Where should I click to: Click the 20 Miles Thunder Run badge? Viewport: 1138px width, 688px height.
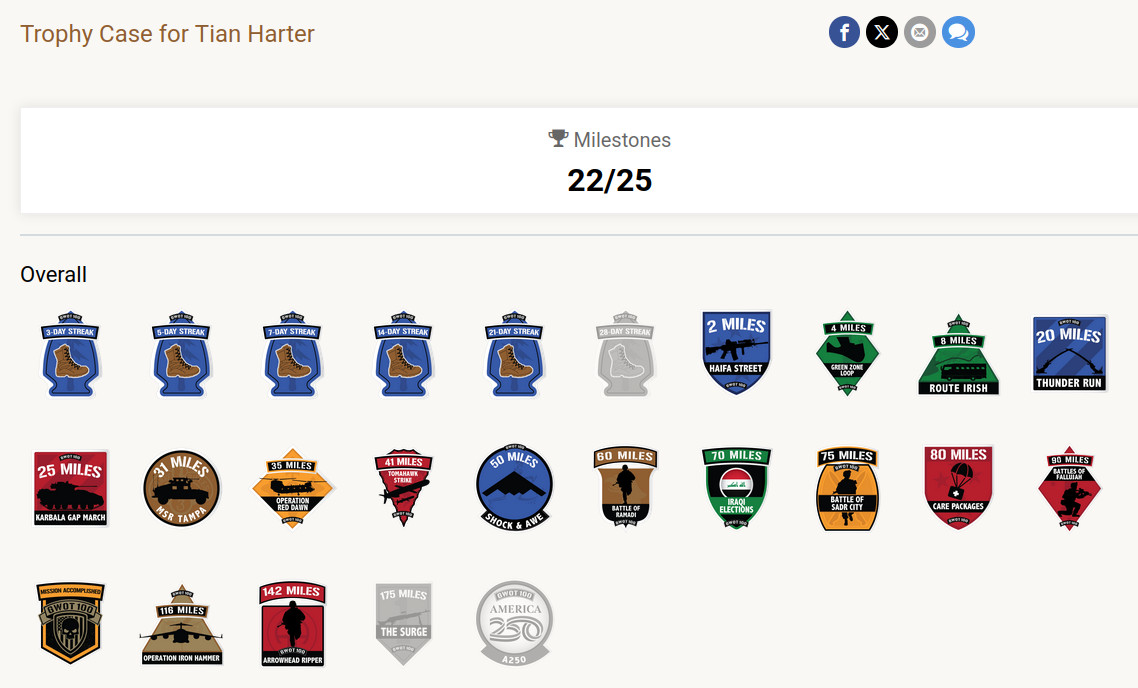click(1069, 353)
